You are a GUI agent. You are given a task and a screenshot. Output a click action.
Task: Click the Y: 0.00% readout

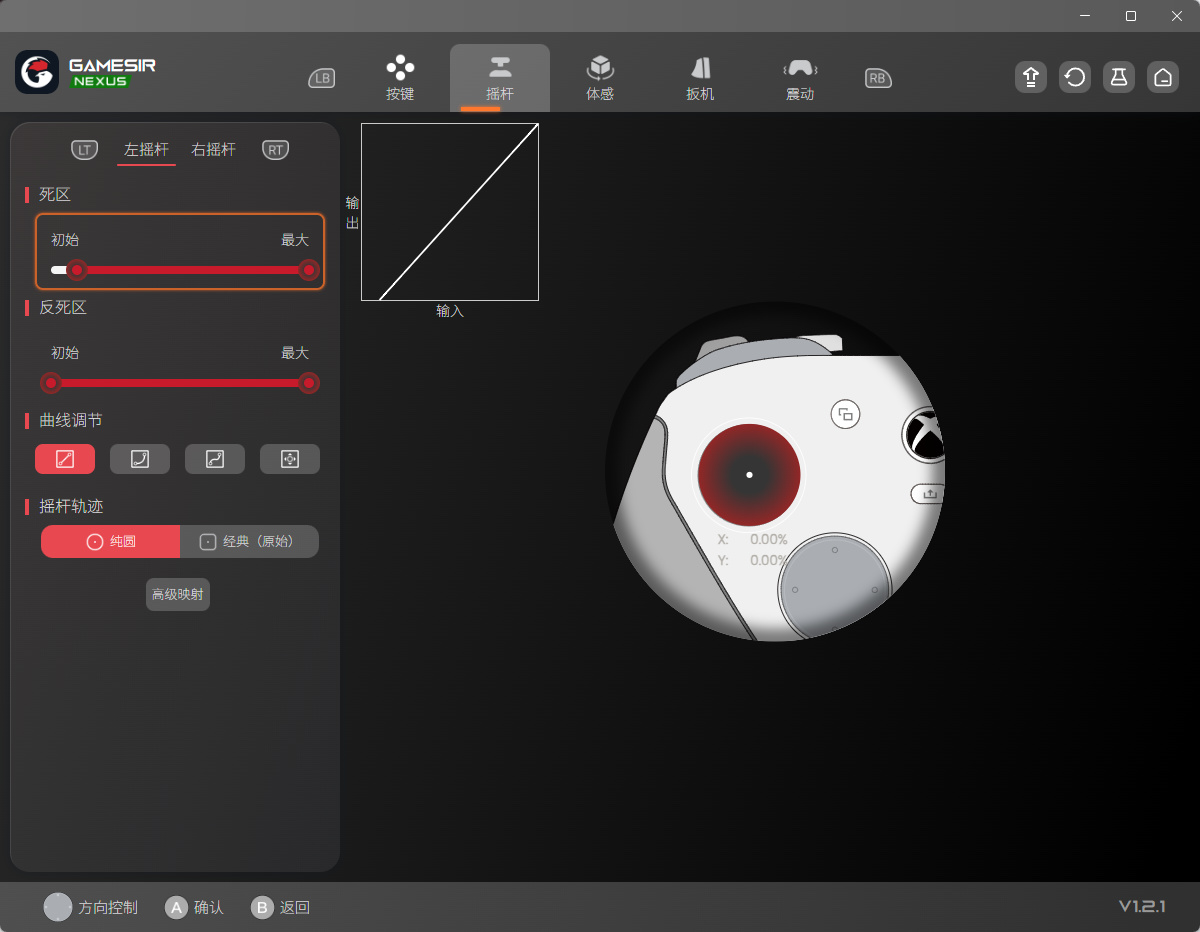coord(753,560)
